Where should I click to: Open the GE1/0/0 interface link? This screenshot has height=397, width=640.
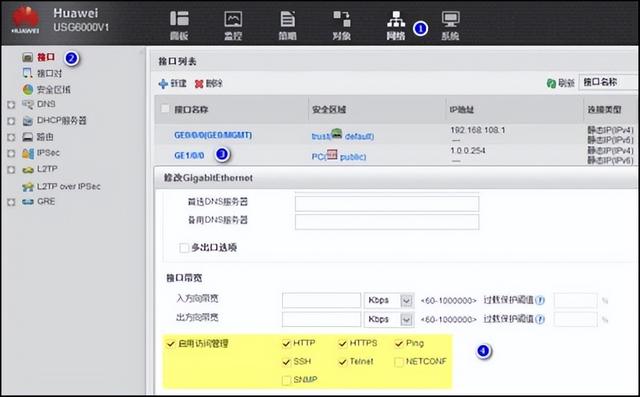tap(189, 155)
